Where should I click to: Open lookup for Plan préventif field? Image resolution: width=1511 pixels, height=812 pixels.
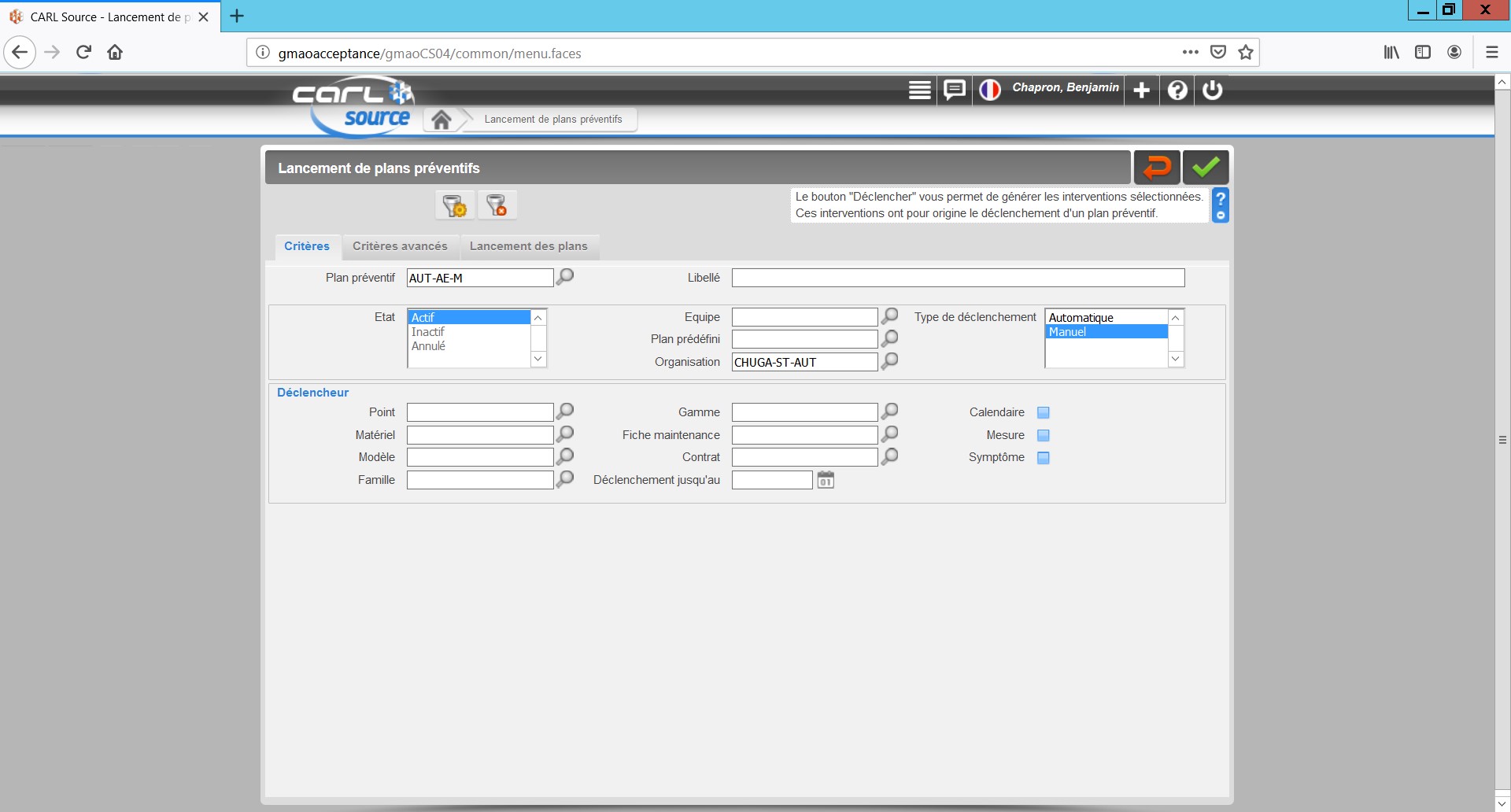click(565, 277)
